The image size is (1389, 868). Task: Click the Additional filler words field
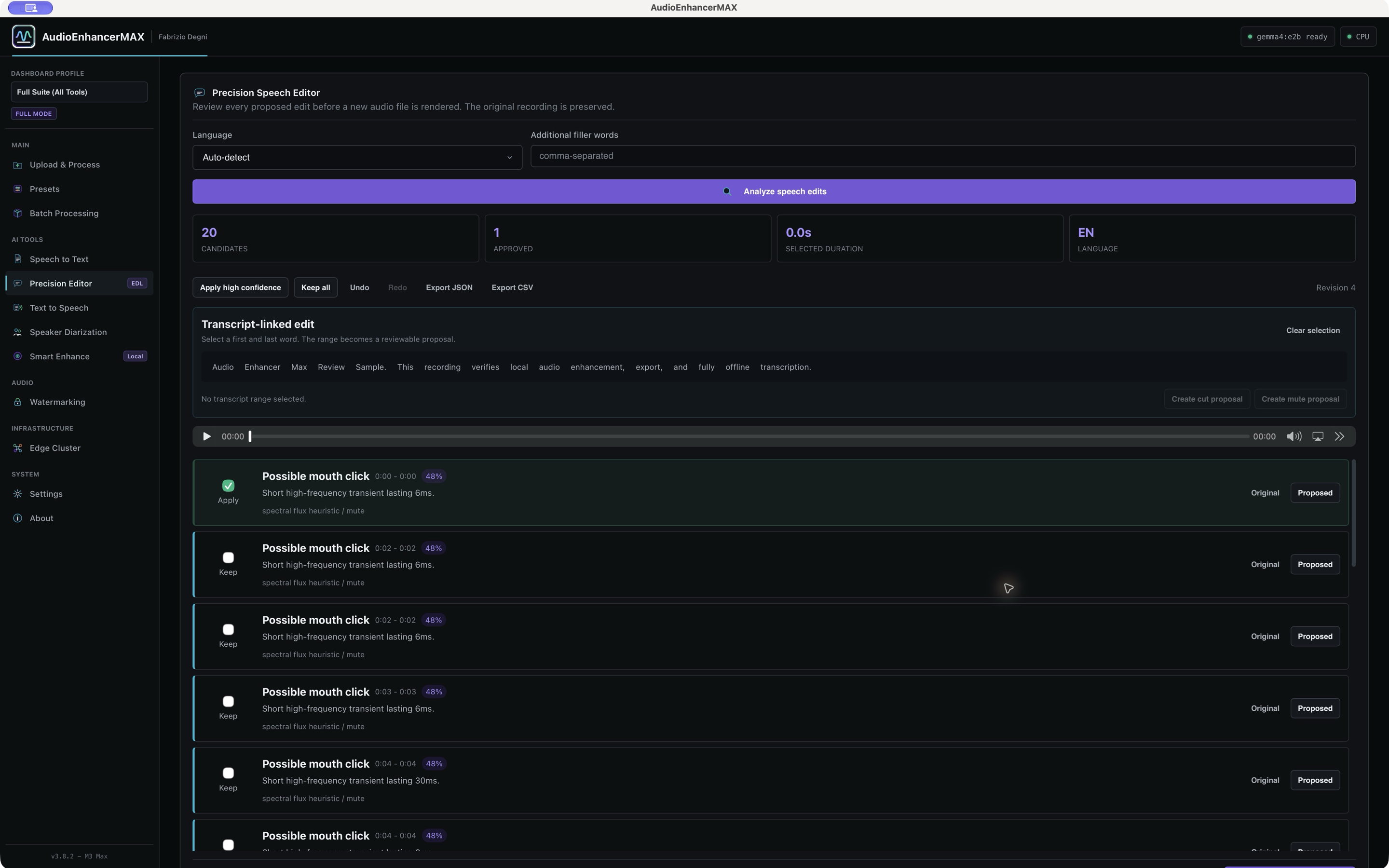(x=942, y=156)
